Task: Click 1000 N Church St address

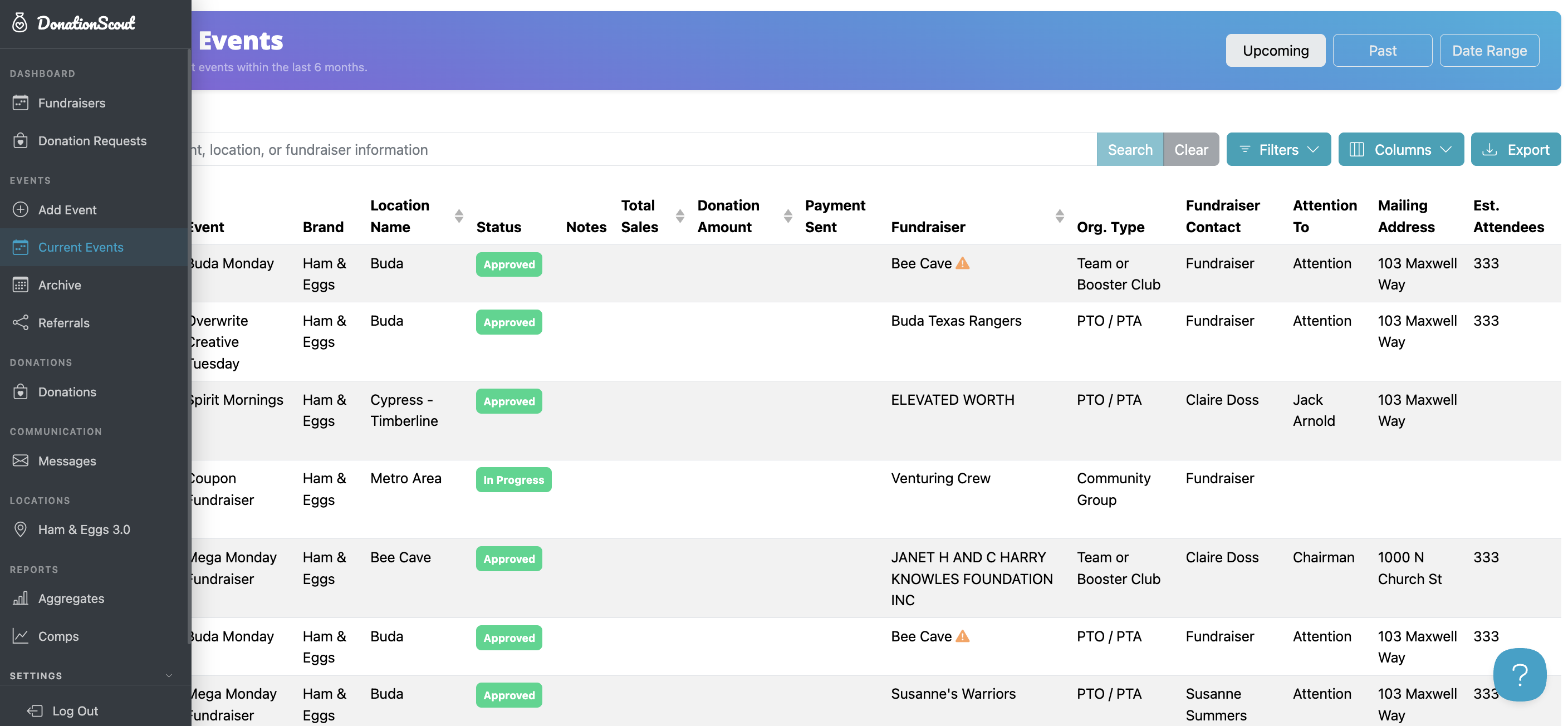Action: 1410,568
